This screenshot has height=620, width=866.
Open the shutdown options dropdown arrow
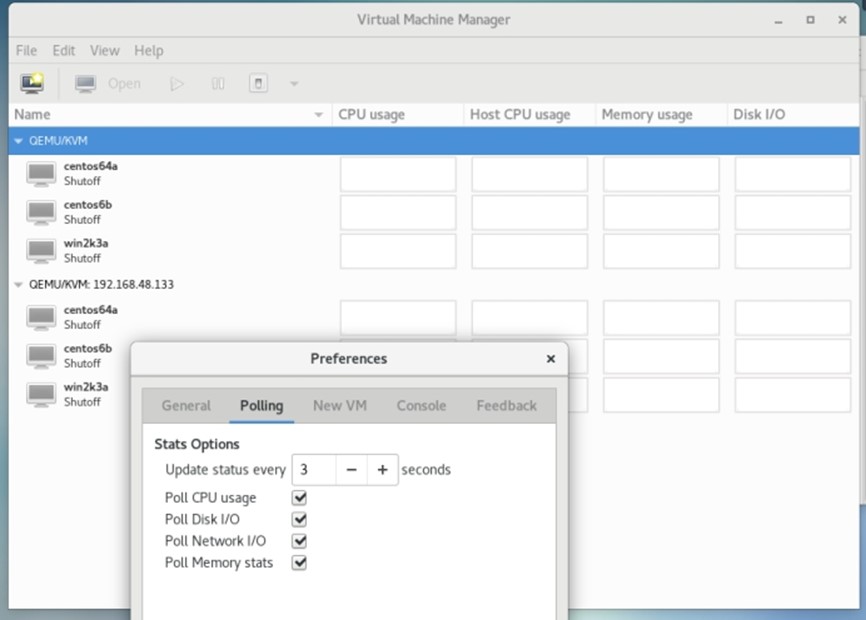294,84
